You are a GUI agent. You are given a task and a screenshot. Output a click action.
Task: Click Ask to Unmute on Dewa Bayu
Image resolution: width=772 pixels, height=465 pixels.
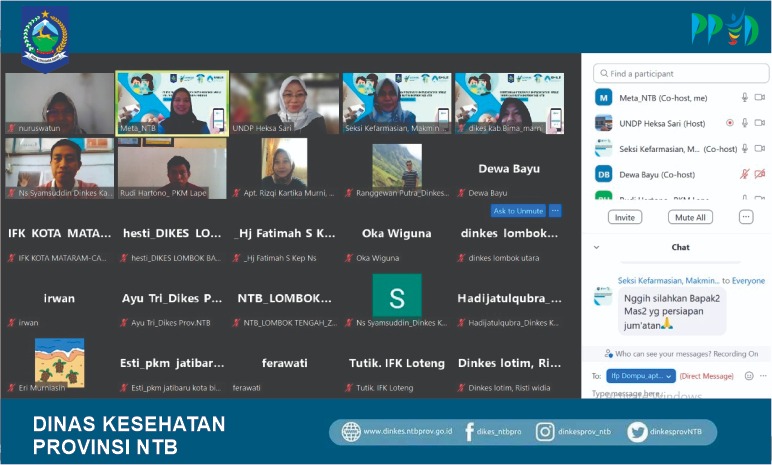518,211
